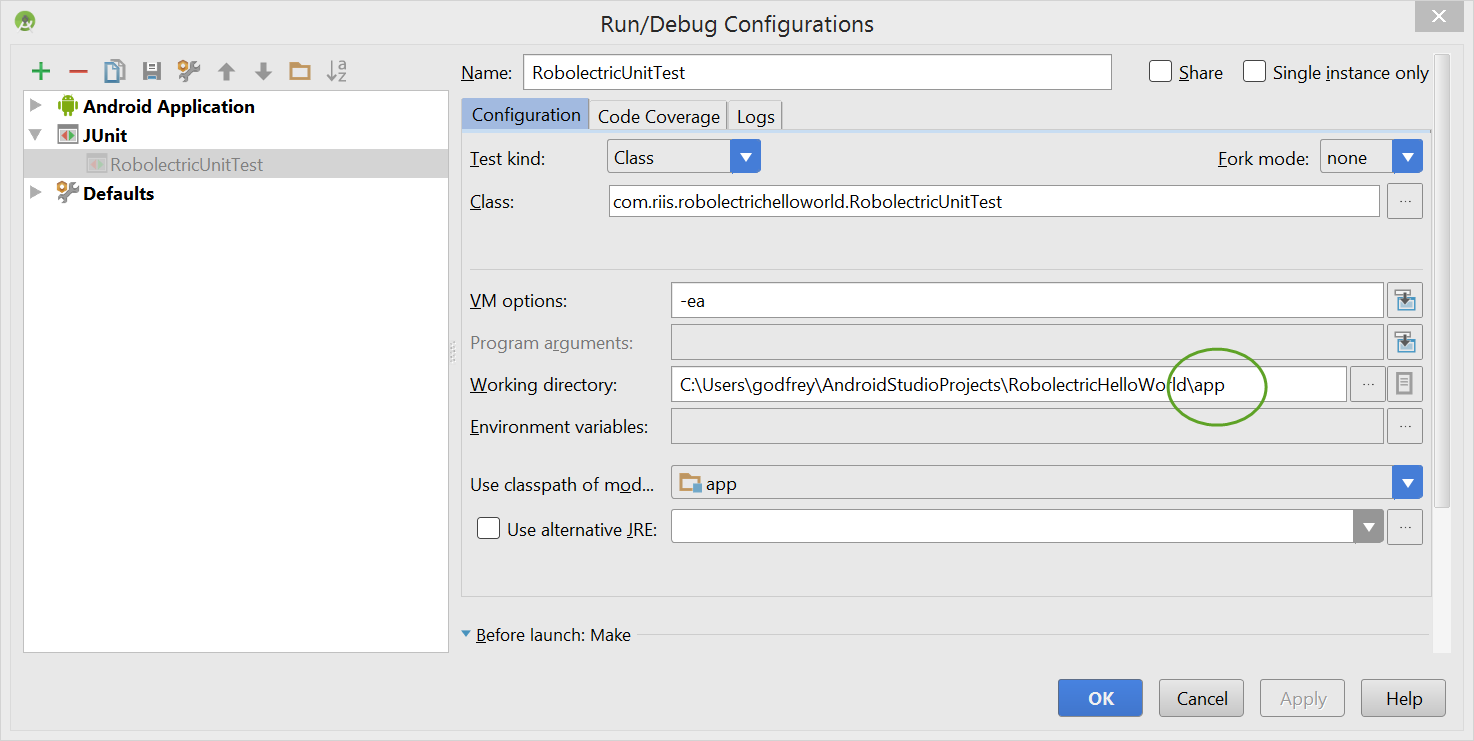1474x741 pixels.
Task: Open Use classpath of module dropdown
Action: point(1407,484)
